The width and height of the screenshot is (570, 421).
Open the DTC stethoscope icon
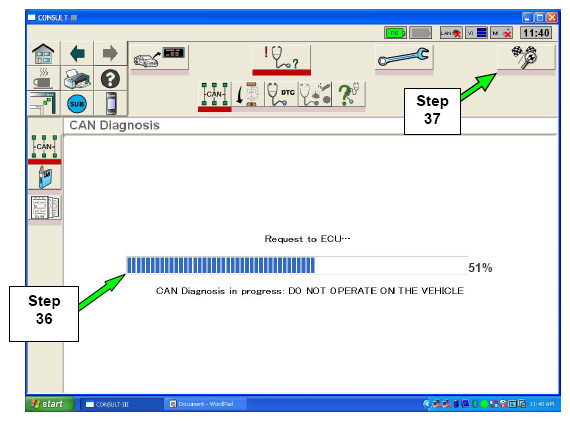[x=281, y=94]
